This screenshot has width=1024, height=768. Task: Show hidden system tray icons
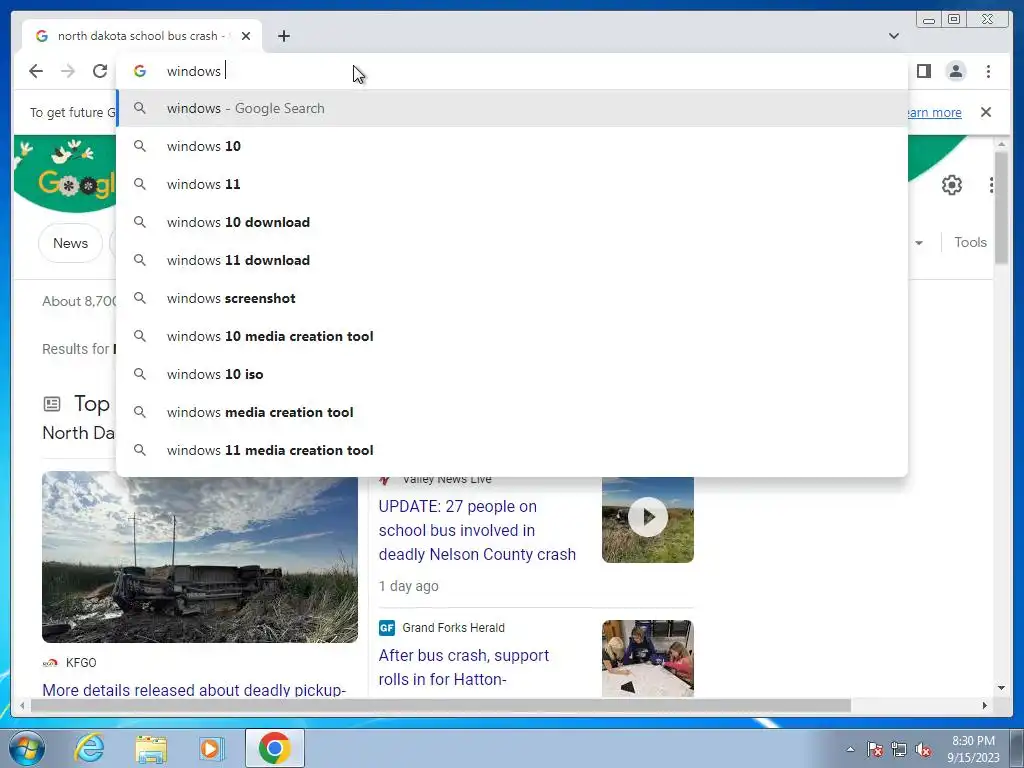pyautogui.click(x=850, y=749)
